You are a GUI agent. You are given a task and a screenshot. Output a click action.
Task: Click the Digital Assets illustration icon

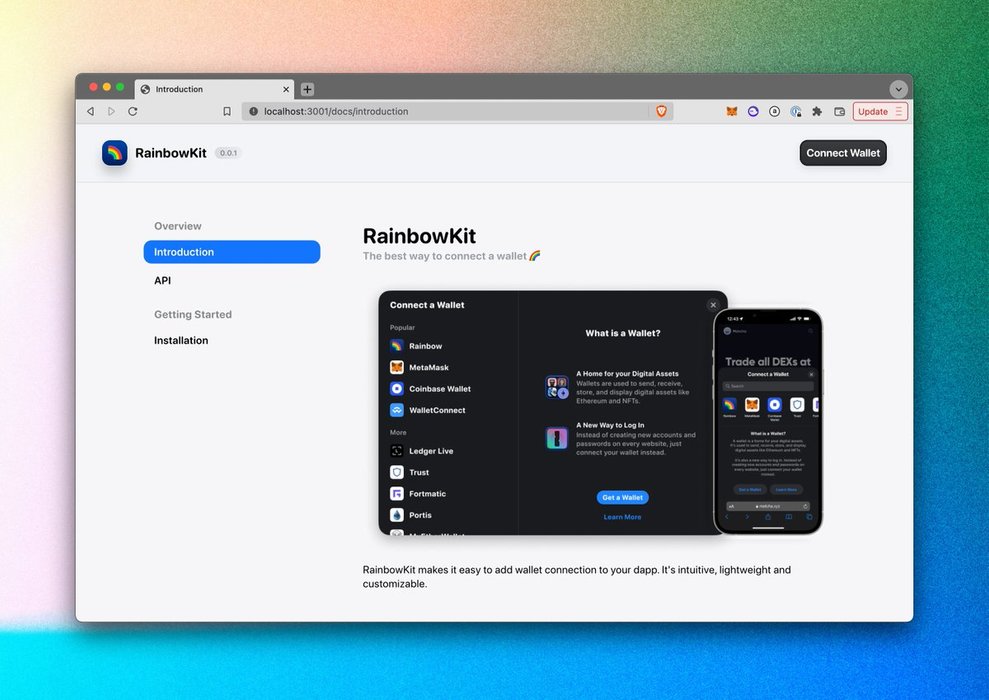(557, 387)
